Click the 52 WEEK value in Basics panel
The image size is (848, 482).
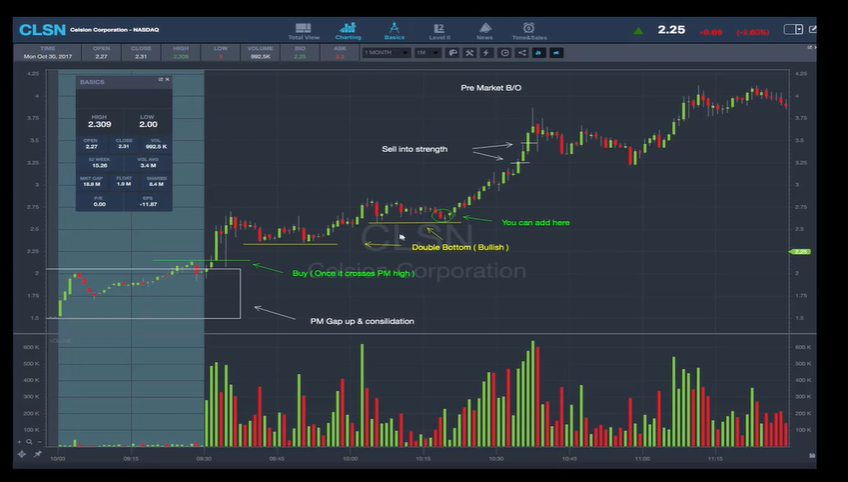pyautogui.click(x=100, y=165)
